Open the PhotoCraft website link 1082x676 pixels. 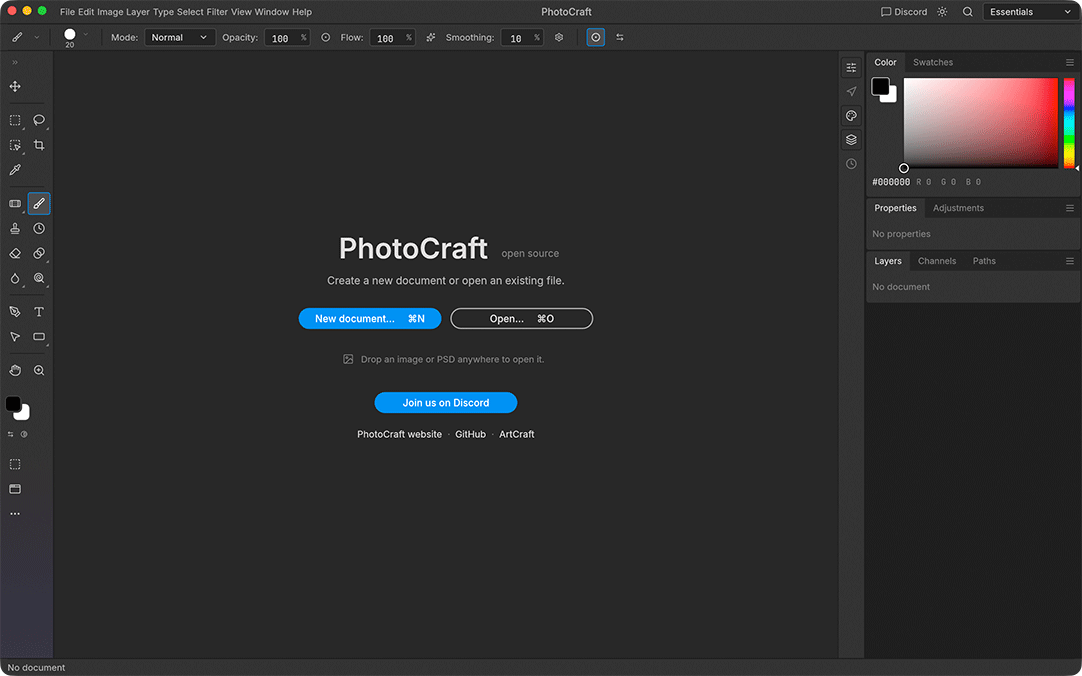coord(400,434)
